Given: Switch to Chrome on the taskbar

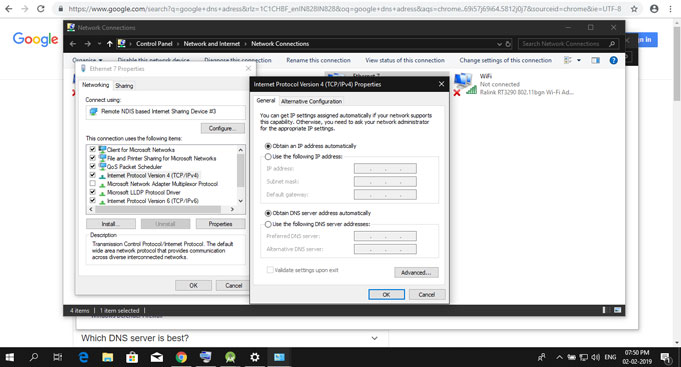Looking at the screenshot, I should tap(181, 357).
